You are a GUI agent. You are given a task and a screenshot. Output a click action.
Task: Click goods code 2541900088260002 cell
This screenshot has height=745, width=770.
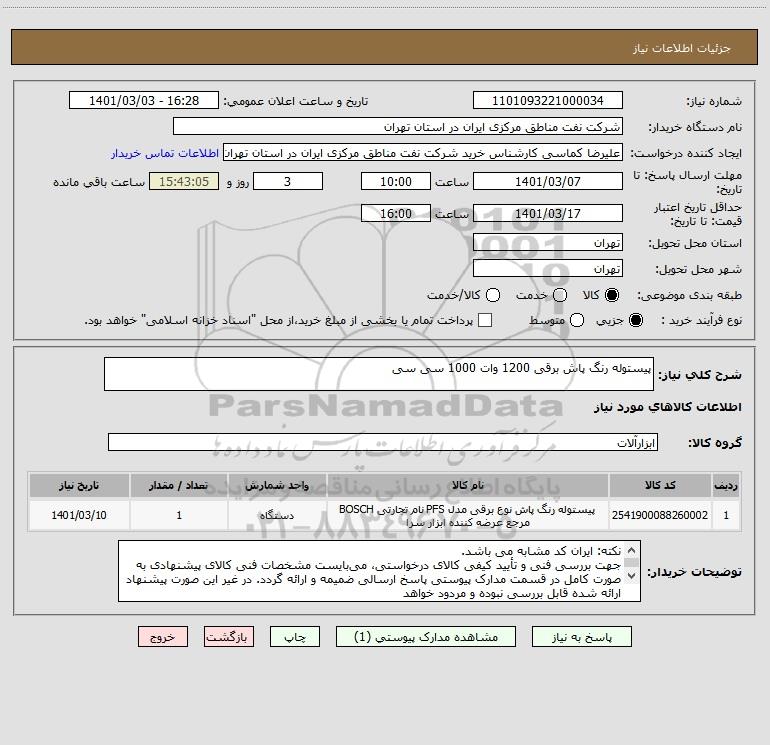click(x=660, y=515)
